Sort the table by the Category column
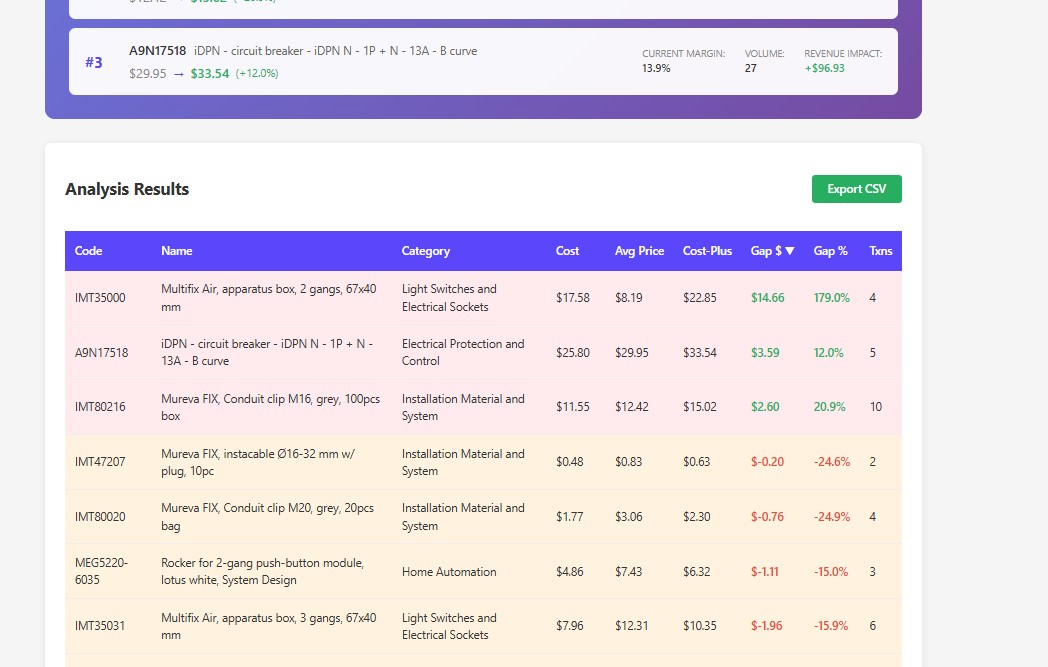The image size is (1048, 667). (x=425, y=251)
